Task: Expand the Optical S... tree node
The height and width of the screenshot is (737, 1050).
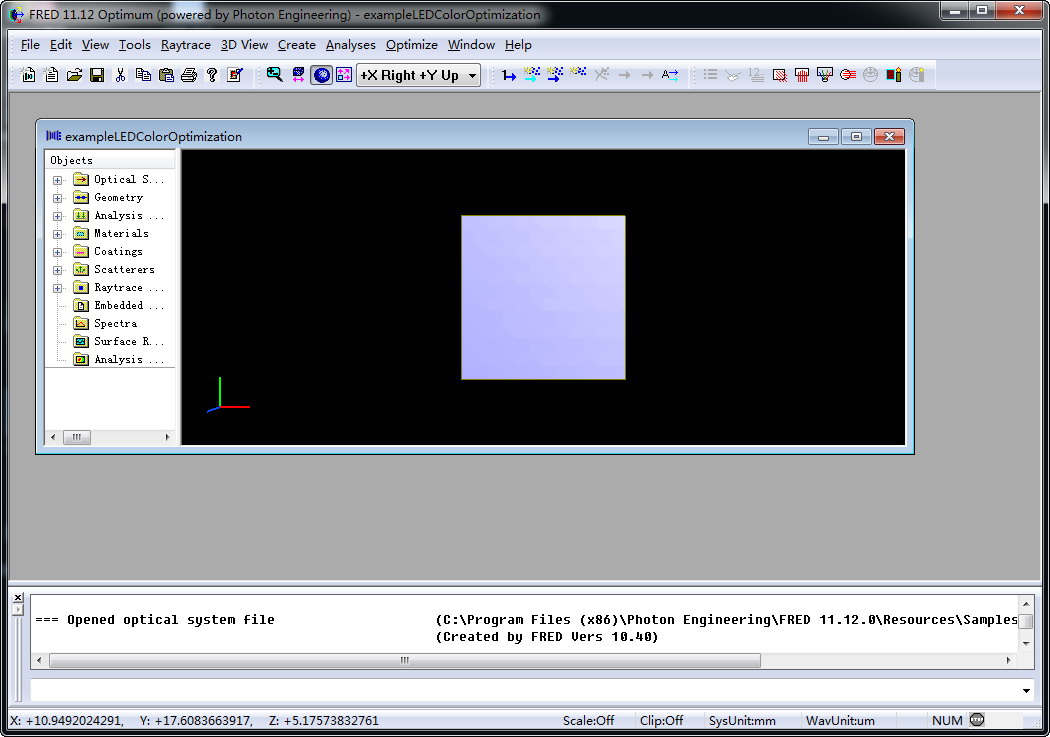Action: click(x=58, y=180)
